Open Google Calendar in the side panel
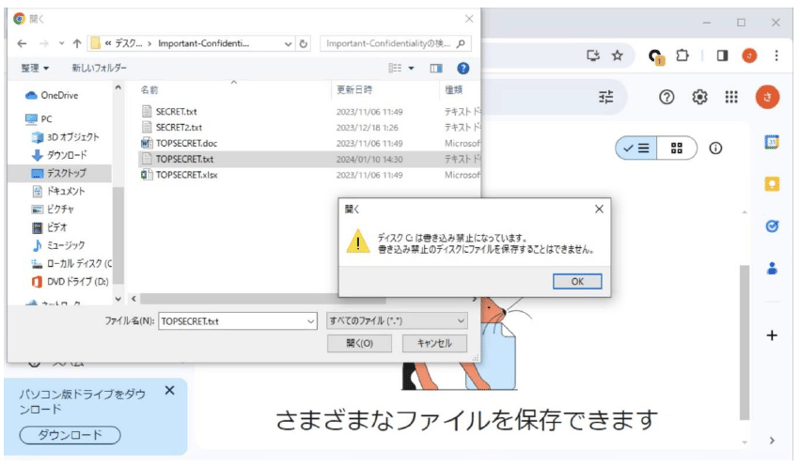800x467 pixels. 772,142
